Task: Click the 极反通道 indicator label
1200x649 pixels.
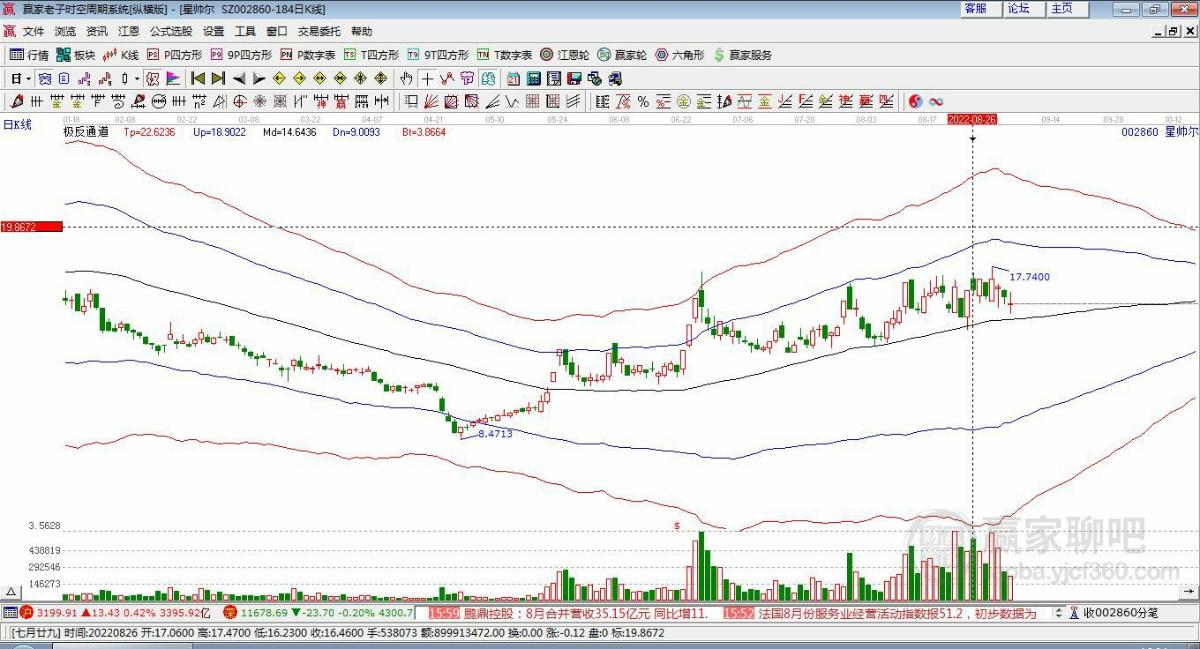Action: 84,131
